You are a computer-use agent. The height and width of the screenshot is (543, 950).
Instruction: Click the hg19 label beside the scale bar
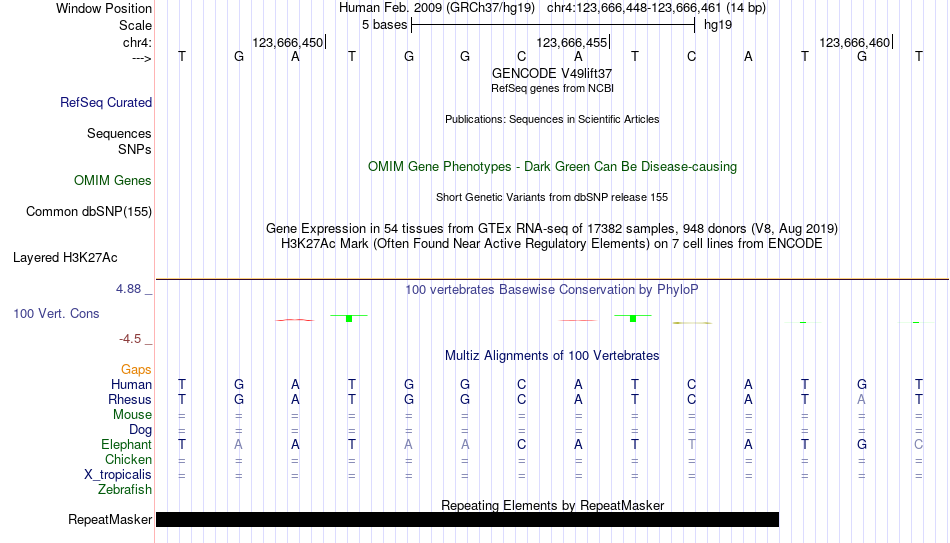[718, 25]
